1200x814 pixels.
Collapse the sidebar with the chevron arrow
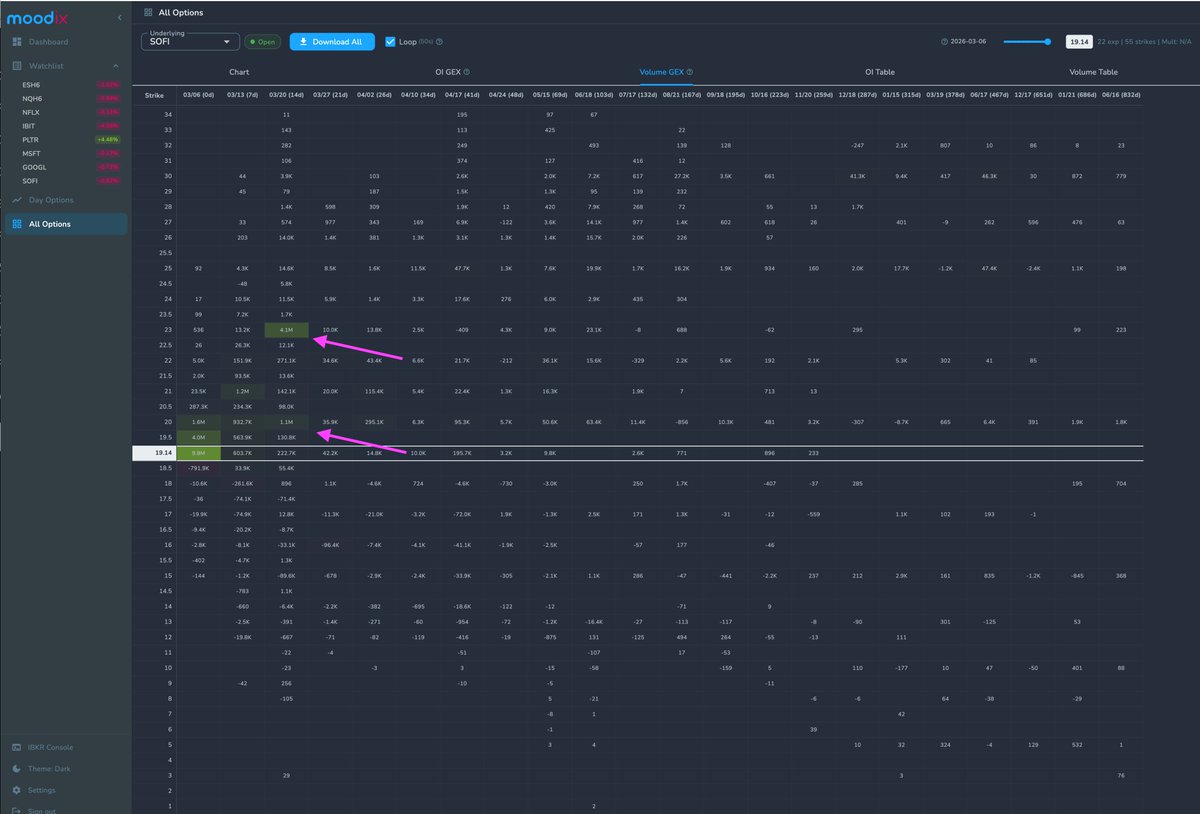[x=120, y=18]
